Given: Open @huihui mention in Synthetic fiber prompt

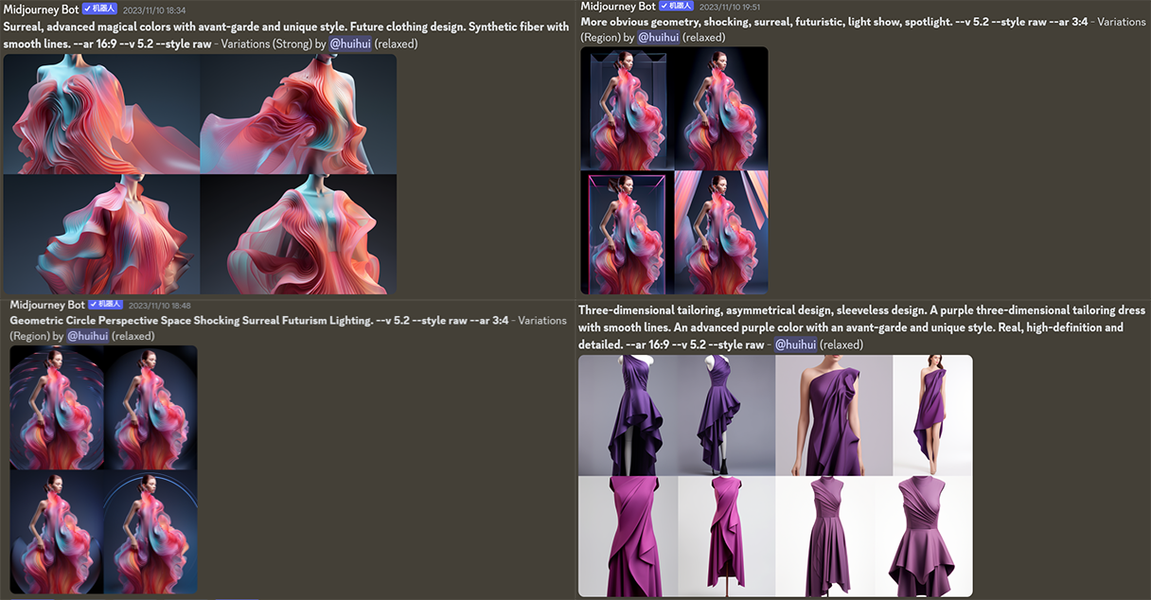Looking at the screenshot, I should click(x=350, y=43).
